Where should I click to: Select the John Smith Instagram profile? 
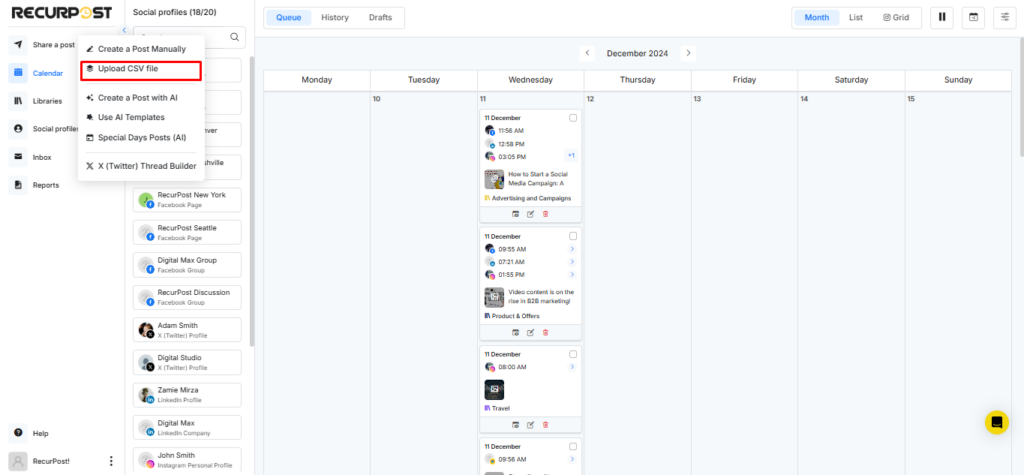point(187,460)
